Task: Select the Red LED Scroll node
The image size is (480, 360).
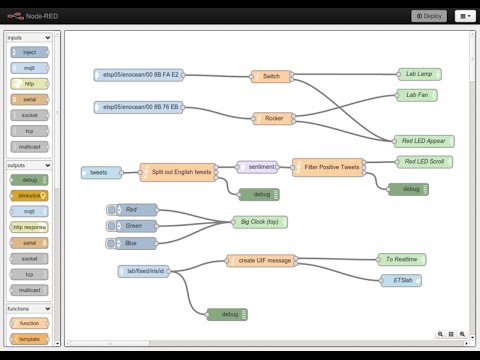Action: tap(424, 162)
